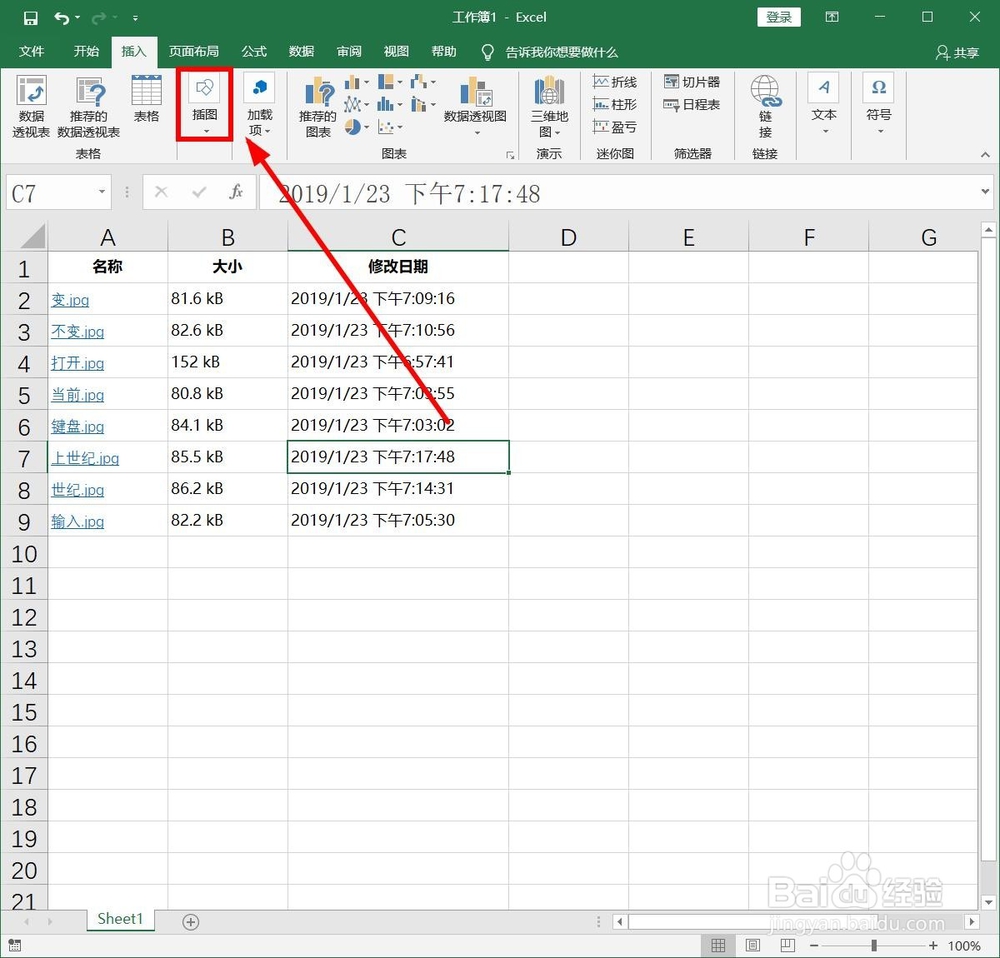
Task: Switch to Normal view in status bar
Action: [718, 945]
